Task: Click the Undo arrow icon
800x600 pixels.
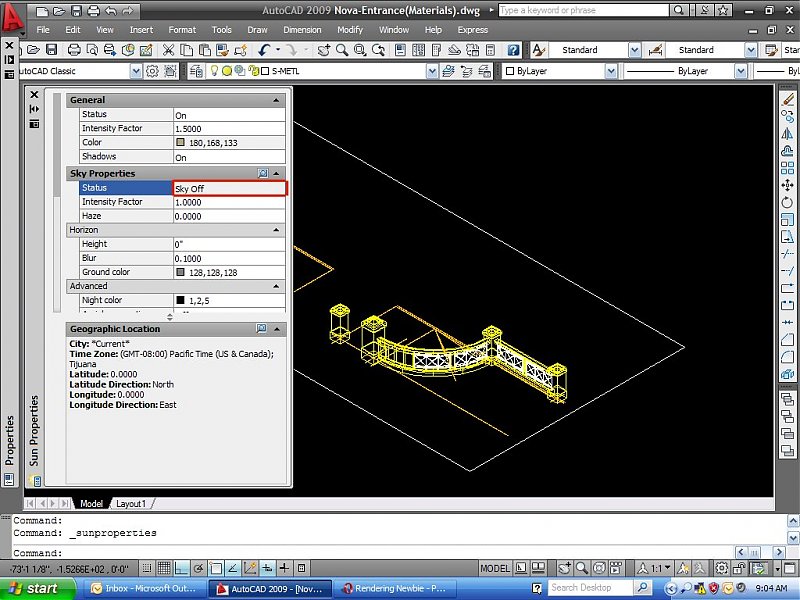Action: point(264,50)
